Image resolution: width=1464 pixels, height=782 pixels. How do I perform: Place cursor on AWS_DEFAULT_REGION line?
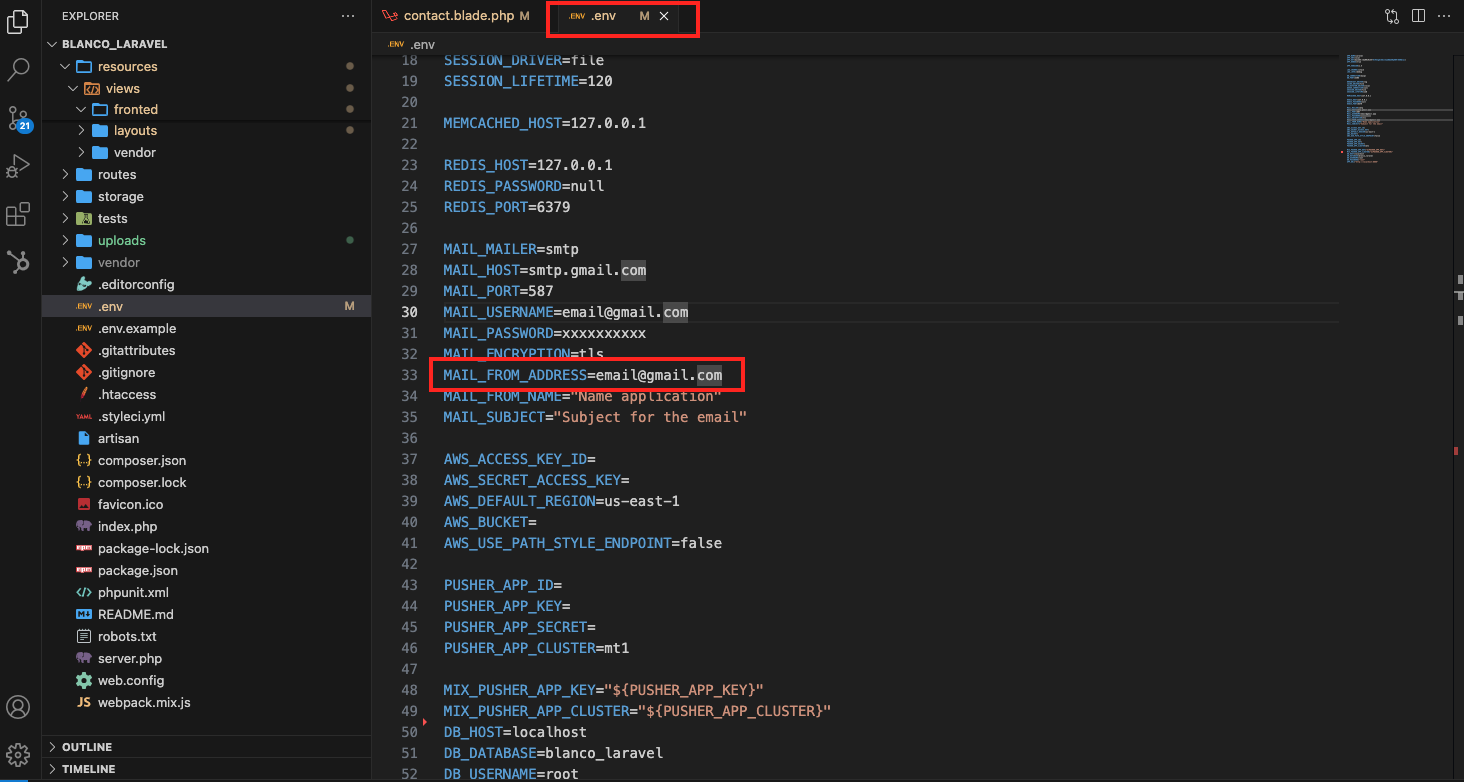coord(562,501)
